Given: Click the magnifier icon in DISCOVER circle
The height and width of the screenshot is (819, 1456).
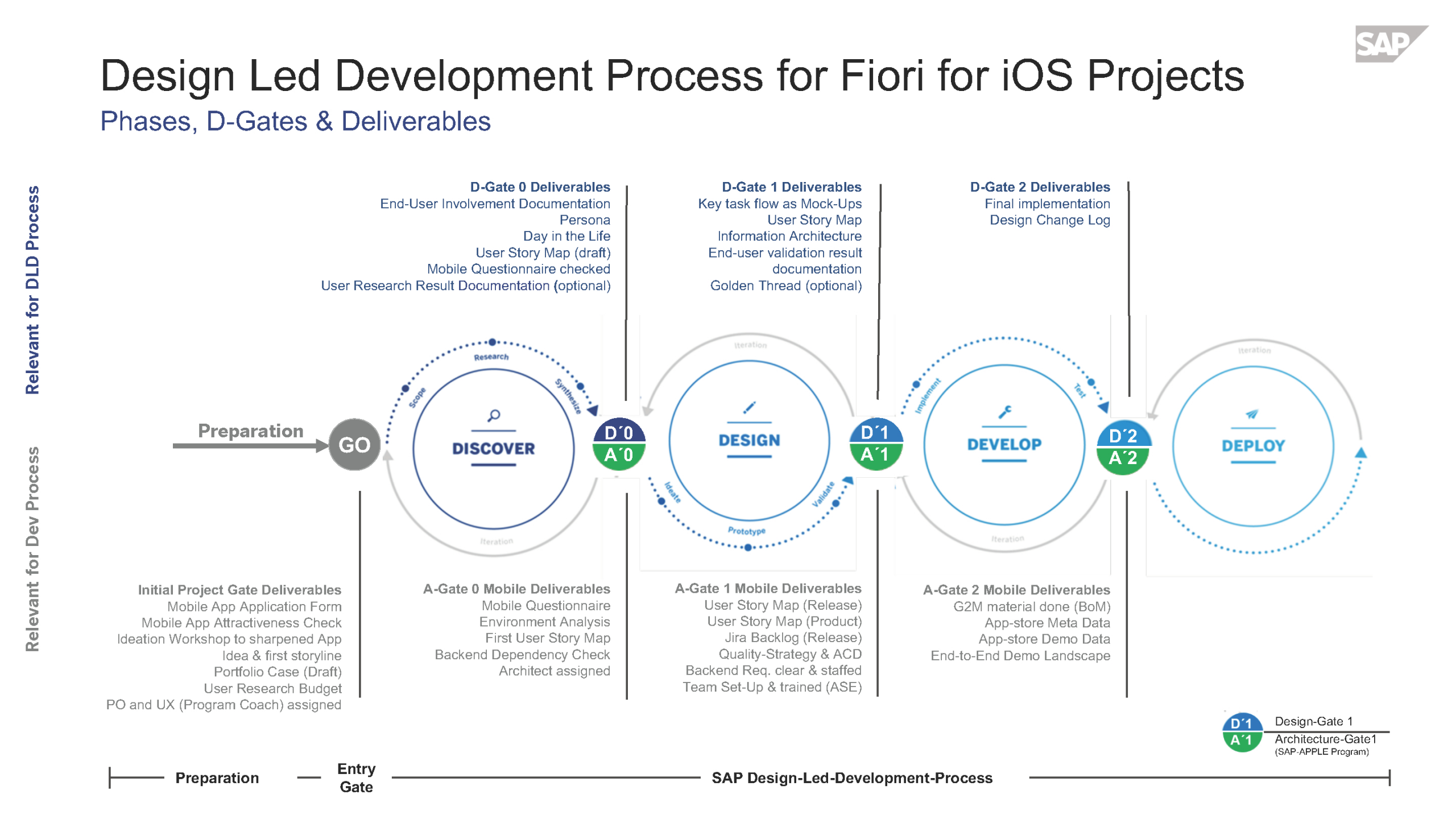Looking at the screenshot, I should [x=494, y=416].
